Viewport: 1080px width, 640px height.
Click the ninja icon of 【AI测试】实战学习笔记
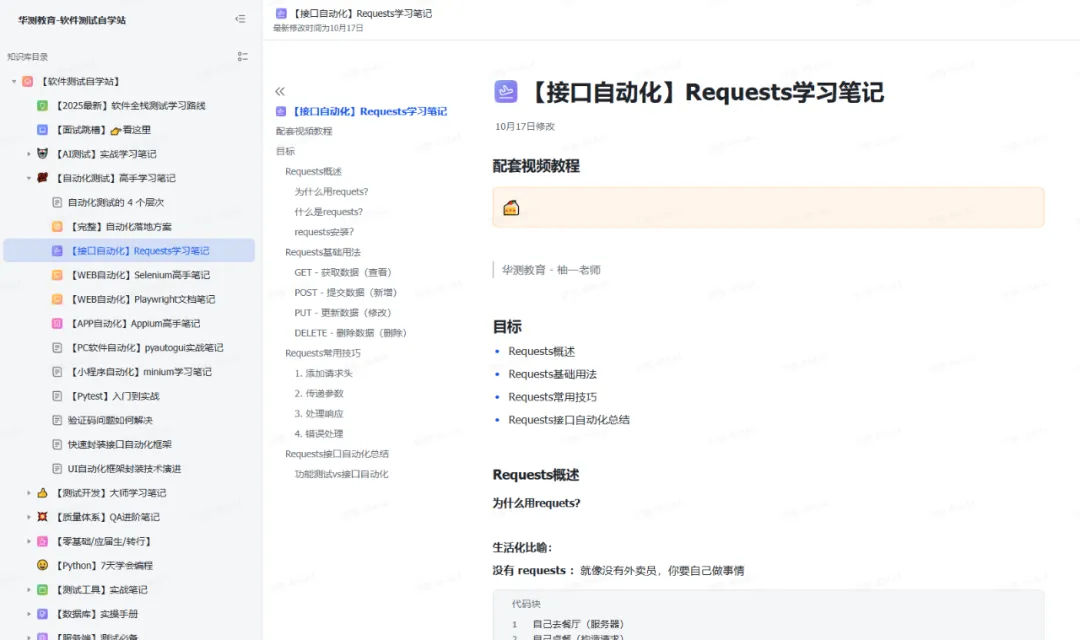42,153
